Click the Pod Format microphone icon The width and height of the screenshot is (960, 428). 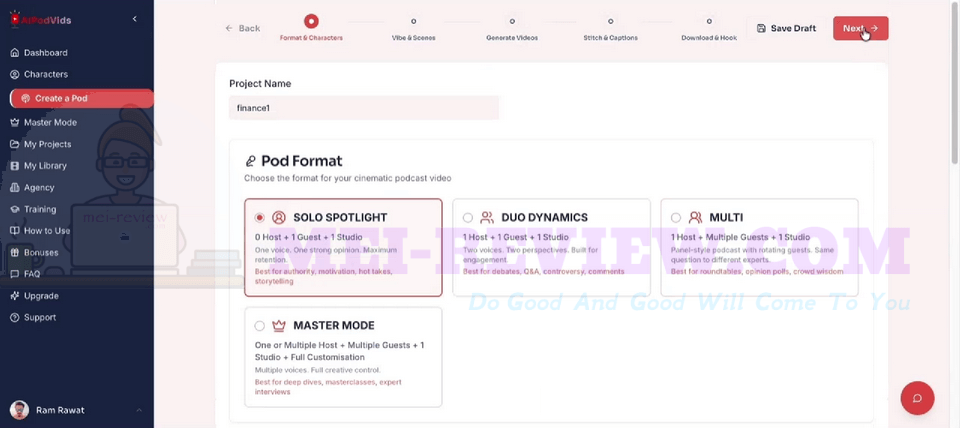coord(250,162)
